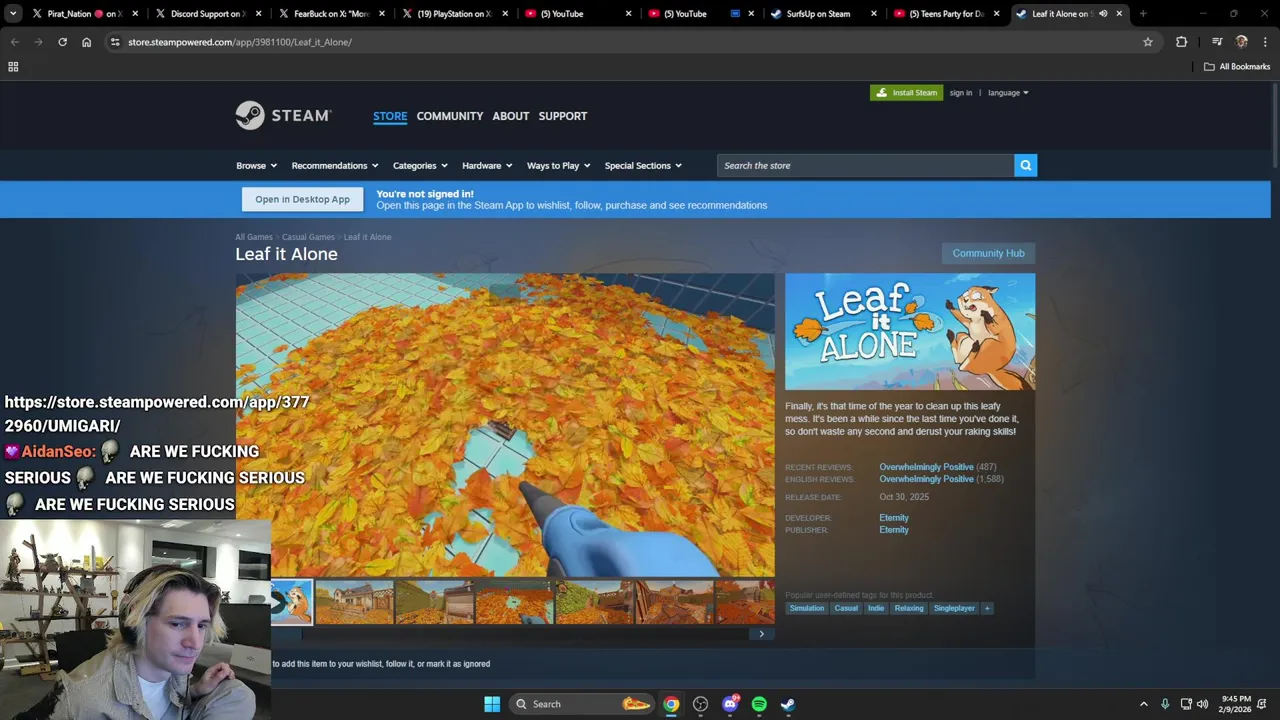Open the Windows Start button

tap(492, 704)
